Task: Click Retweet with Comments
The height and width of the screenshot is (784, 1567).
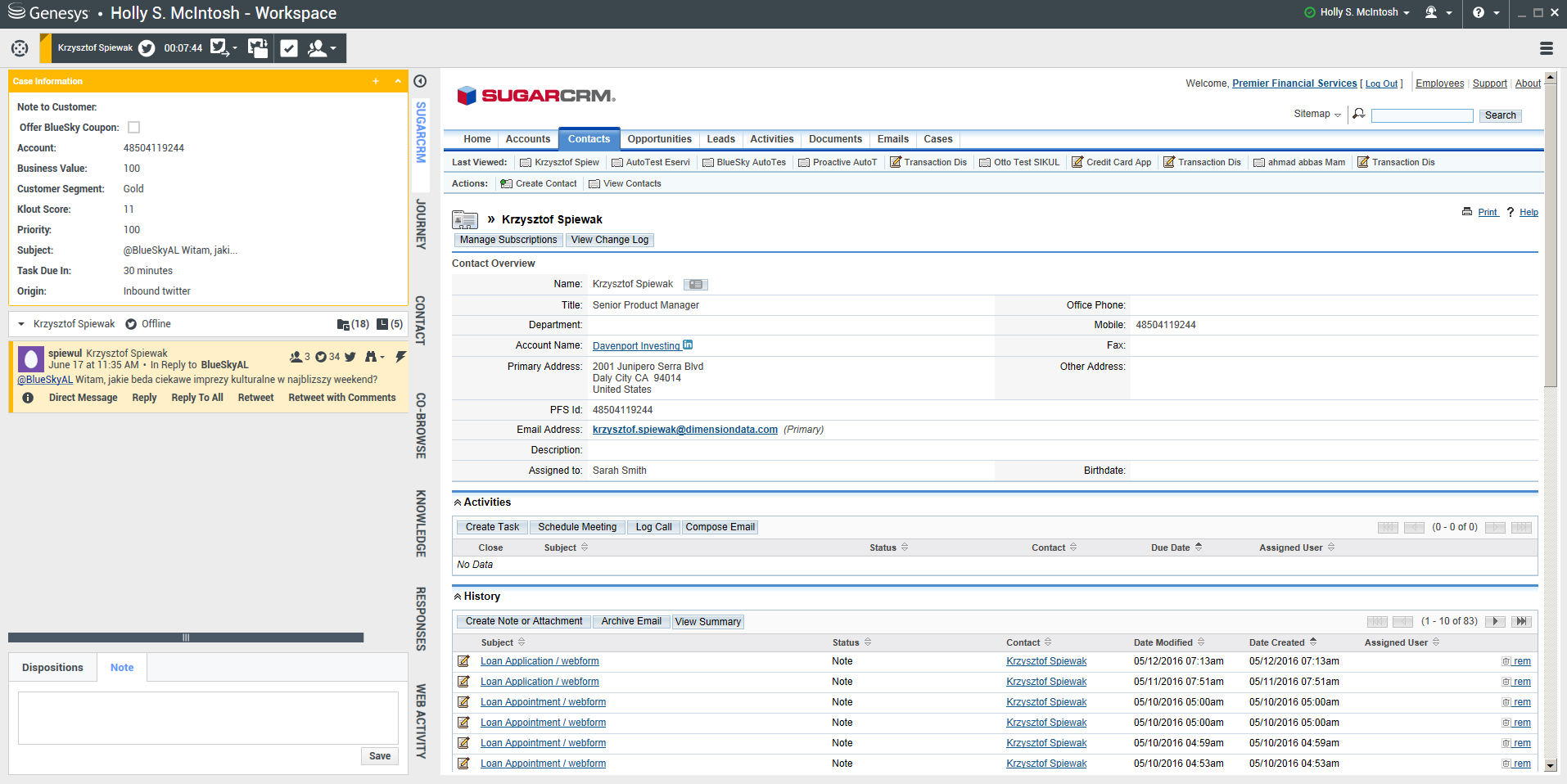Action: tap(342, 398)
